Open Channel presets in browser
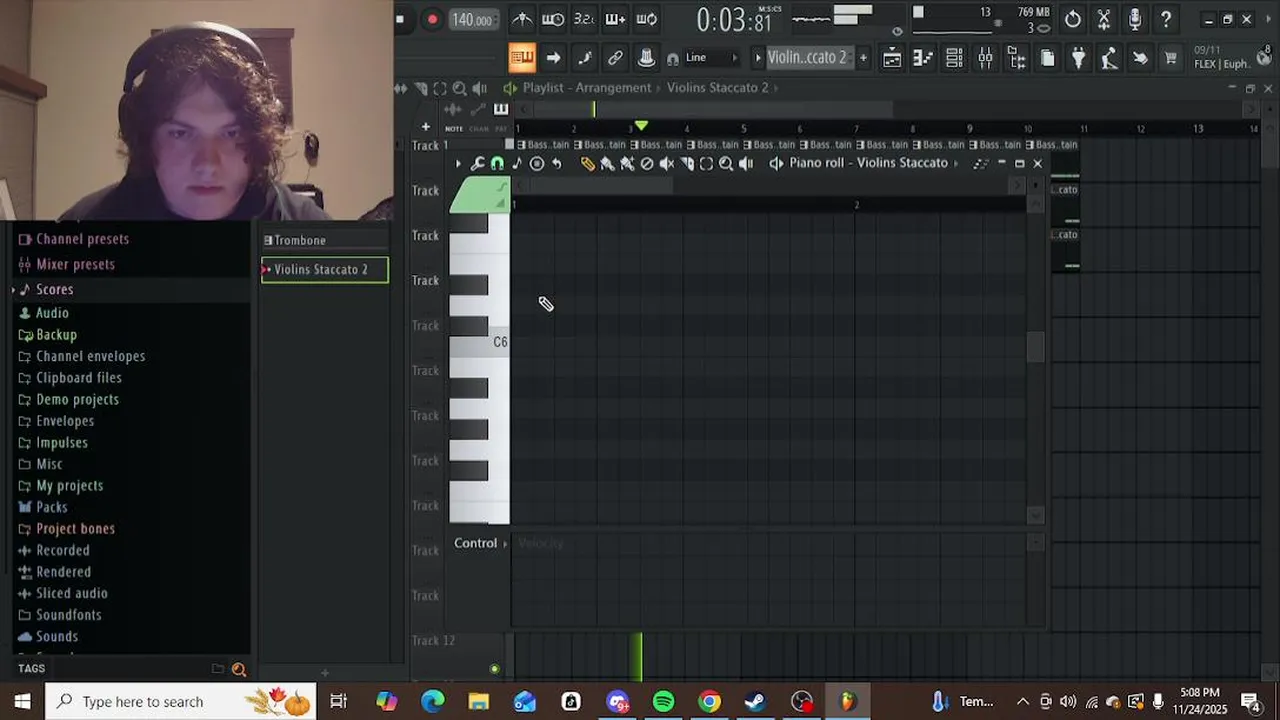 82,239
